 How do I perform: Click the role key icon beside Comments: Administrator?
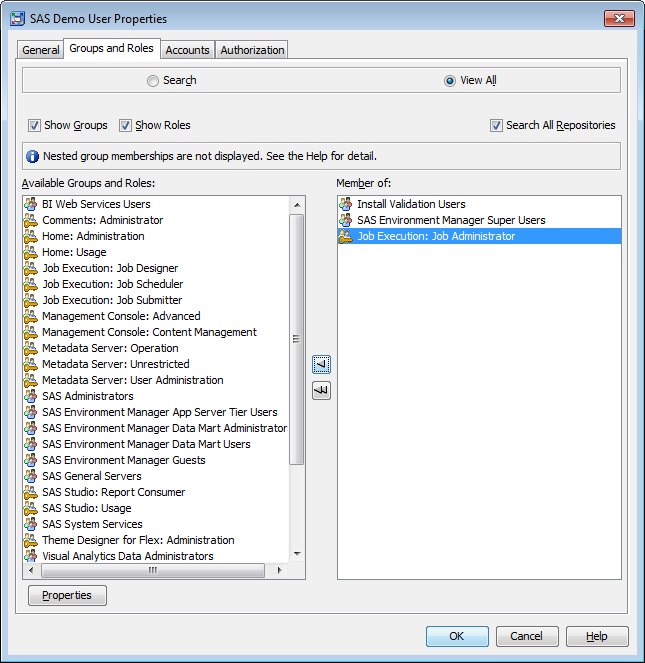pyautogui.click(x=31, y=220)
